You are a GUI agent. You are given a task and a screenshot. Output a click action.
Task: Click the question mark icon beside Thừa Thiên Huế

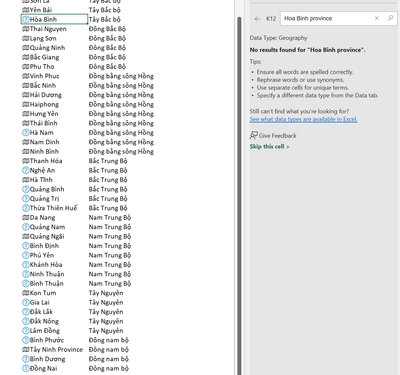26,208
